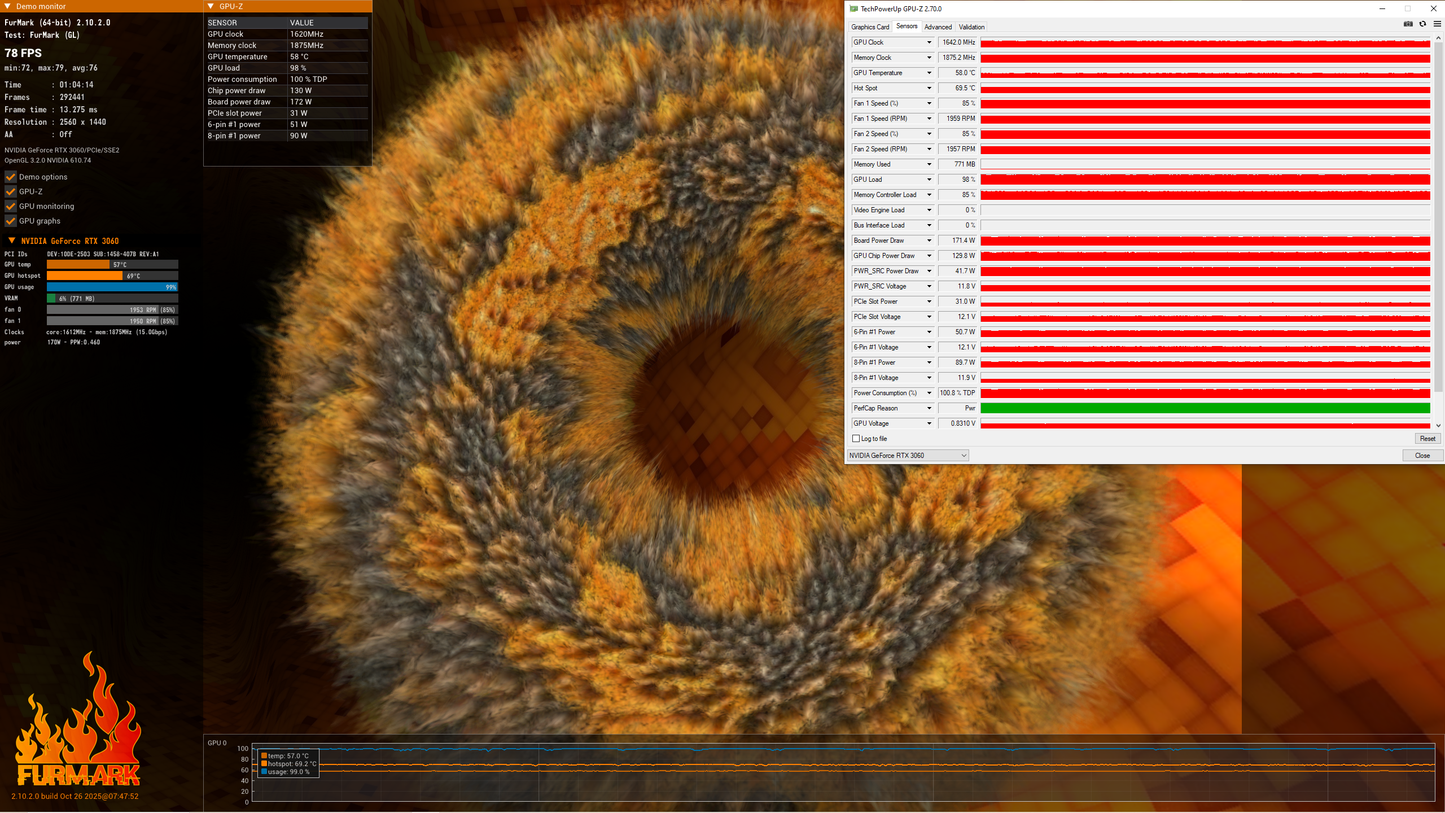Collapse the GPU-Z overlay panel header arrow

pos(211,6)
